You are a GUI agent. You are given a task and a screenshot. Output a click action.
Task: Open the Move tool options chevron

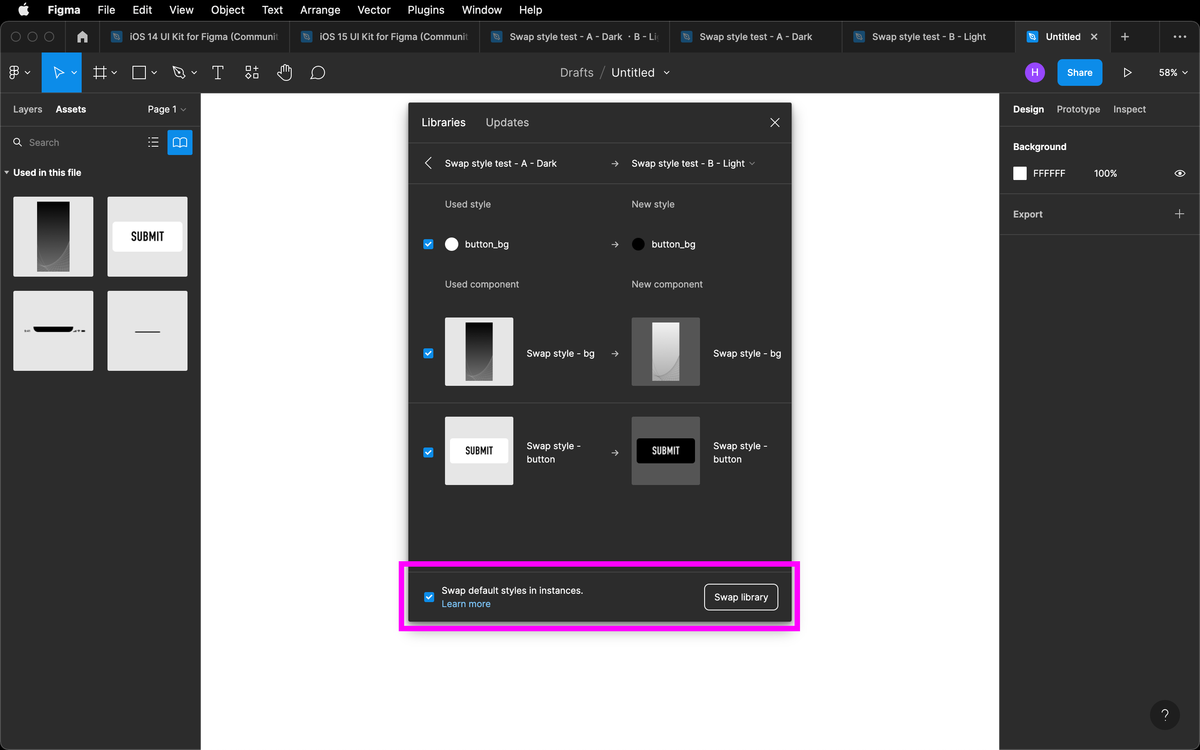click(x=75, y=73)
